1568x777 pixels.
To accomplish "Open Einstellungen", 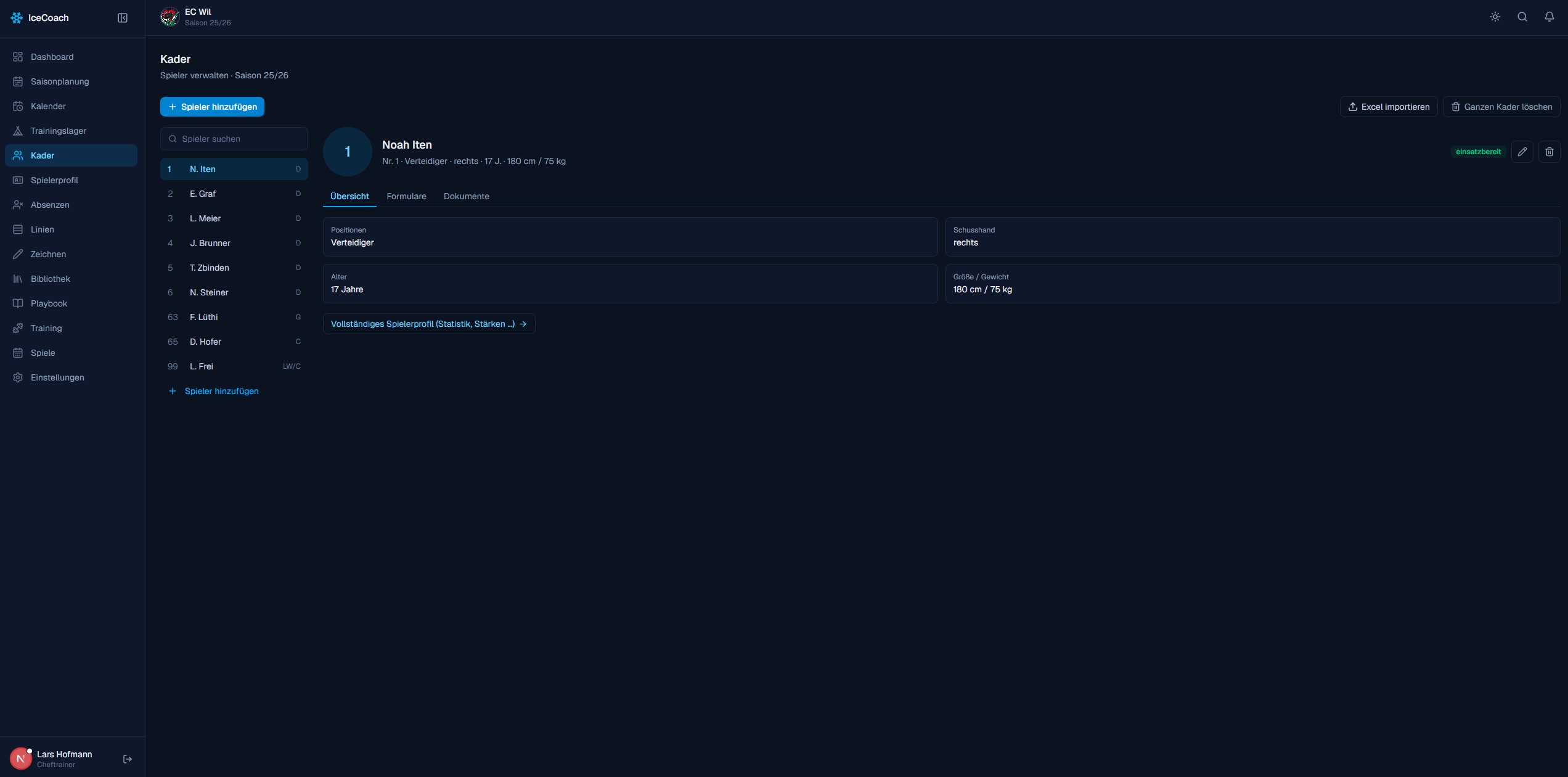I will click(x=71, y=377).
